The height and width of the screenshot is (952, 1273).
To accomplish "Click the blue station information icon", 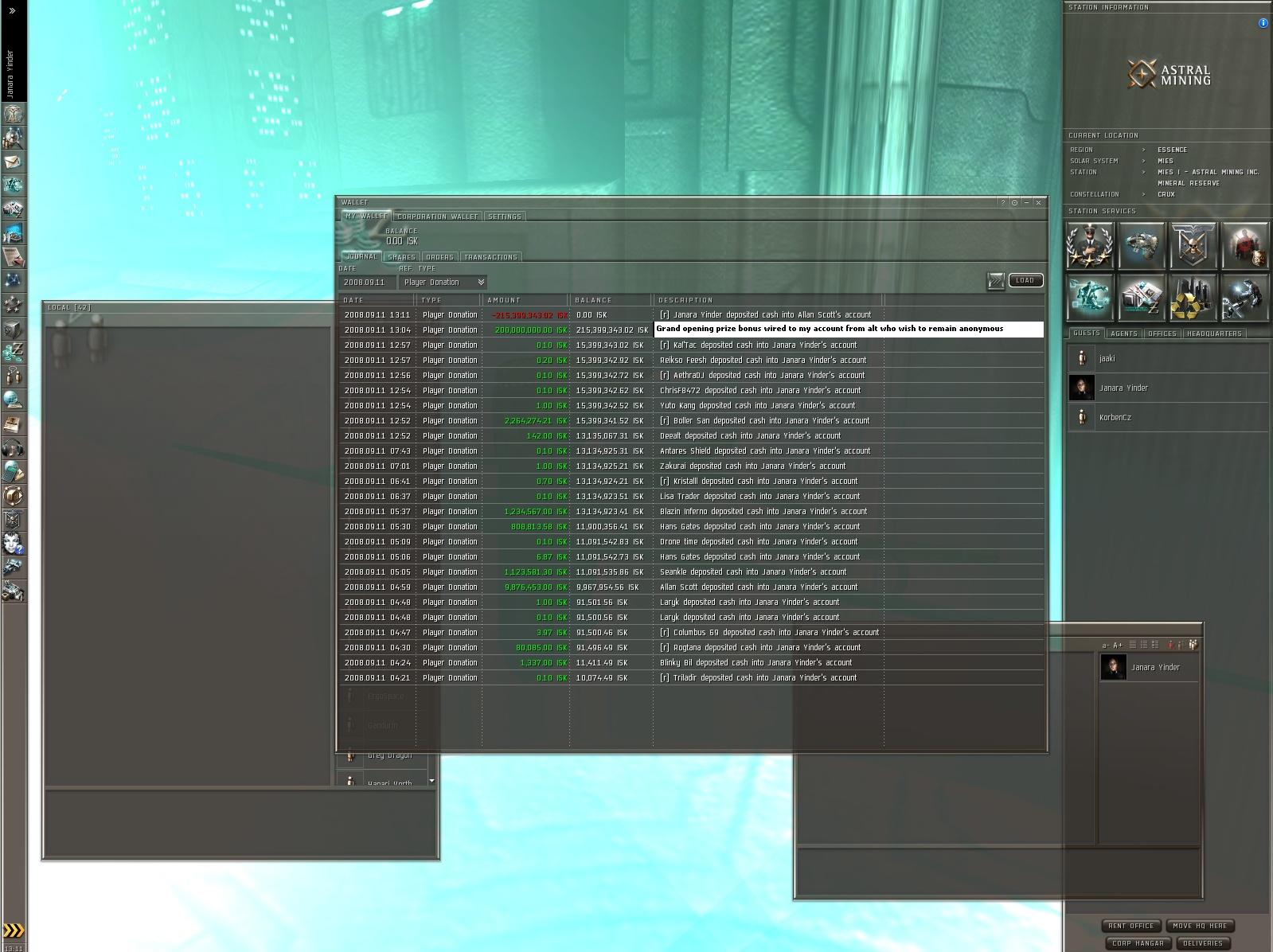I will click(1263, 23).
